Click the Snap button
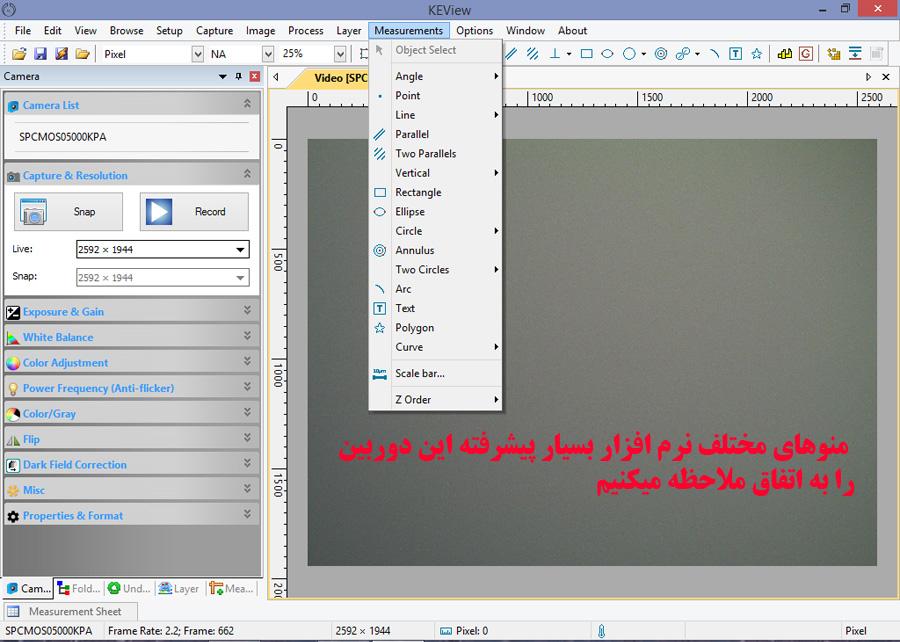 tap(68, 212)
